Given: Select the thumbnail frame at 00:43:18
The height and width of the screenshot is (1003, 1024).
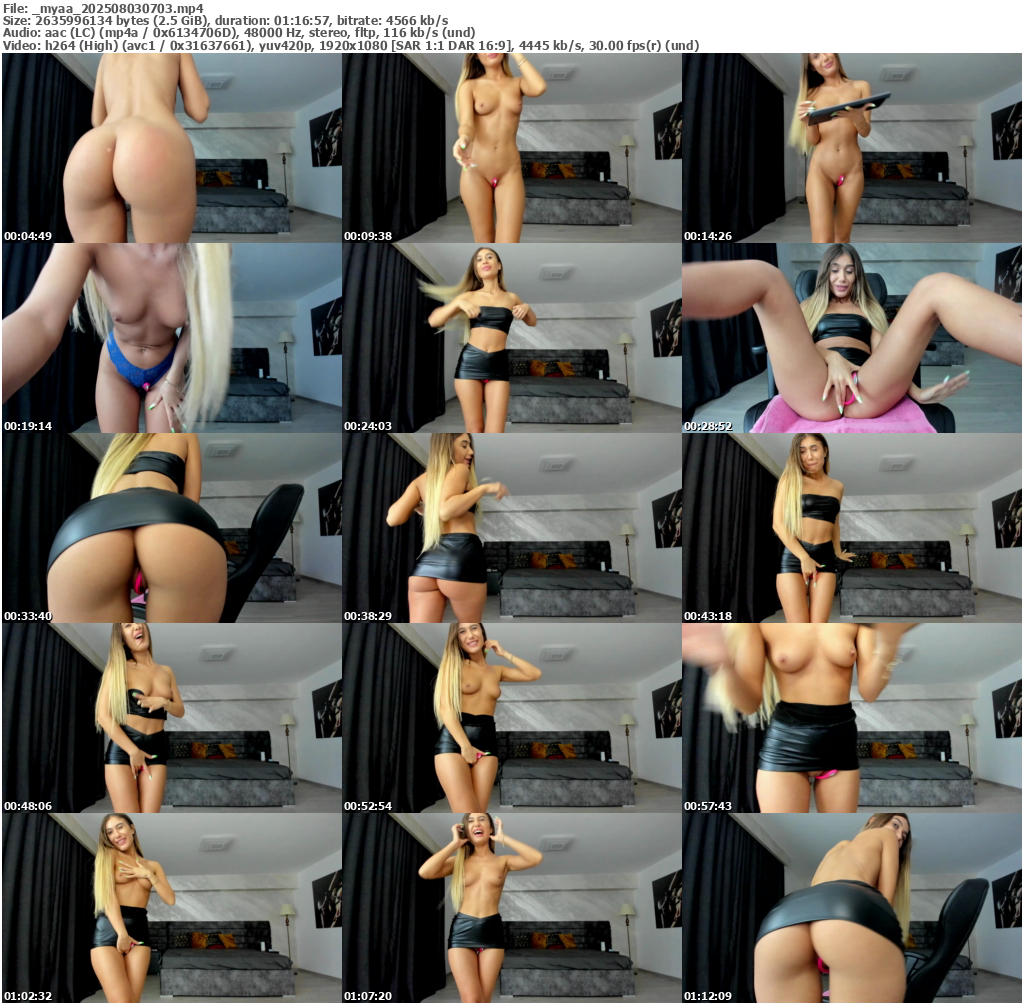Looking at the screenshot, I should [x=852, y=528].
